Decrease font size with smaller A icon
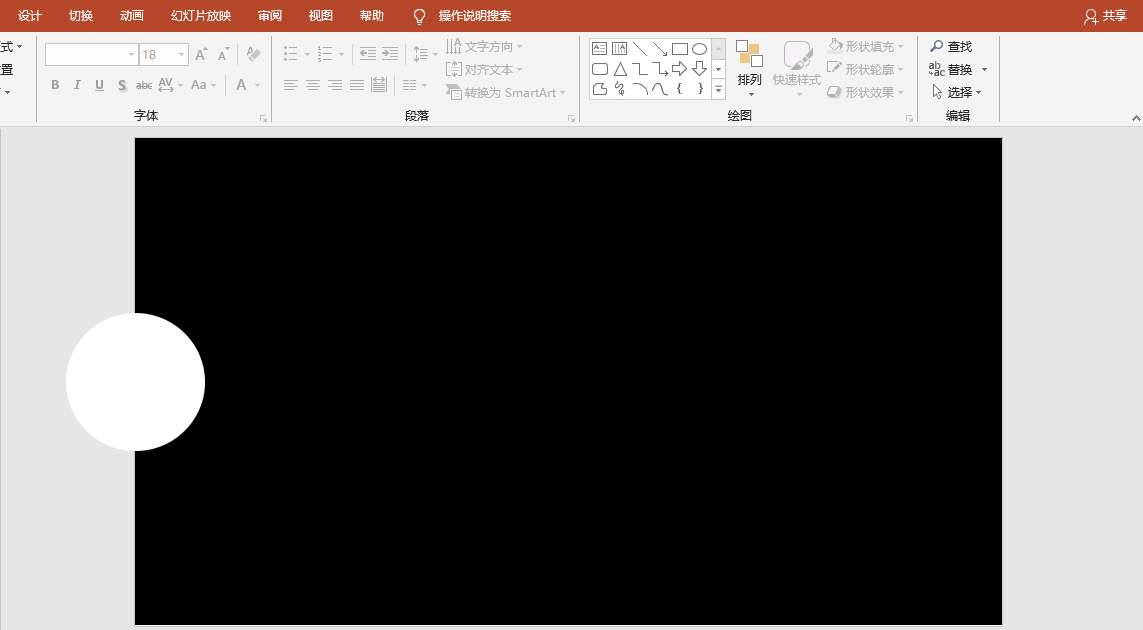 click(224, 54)
